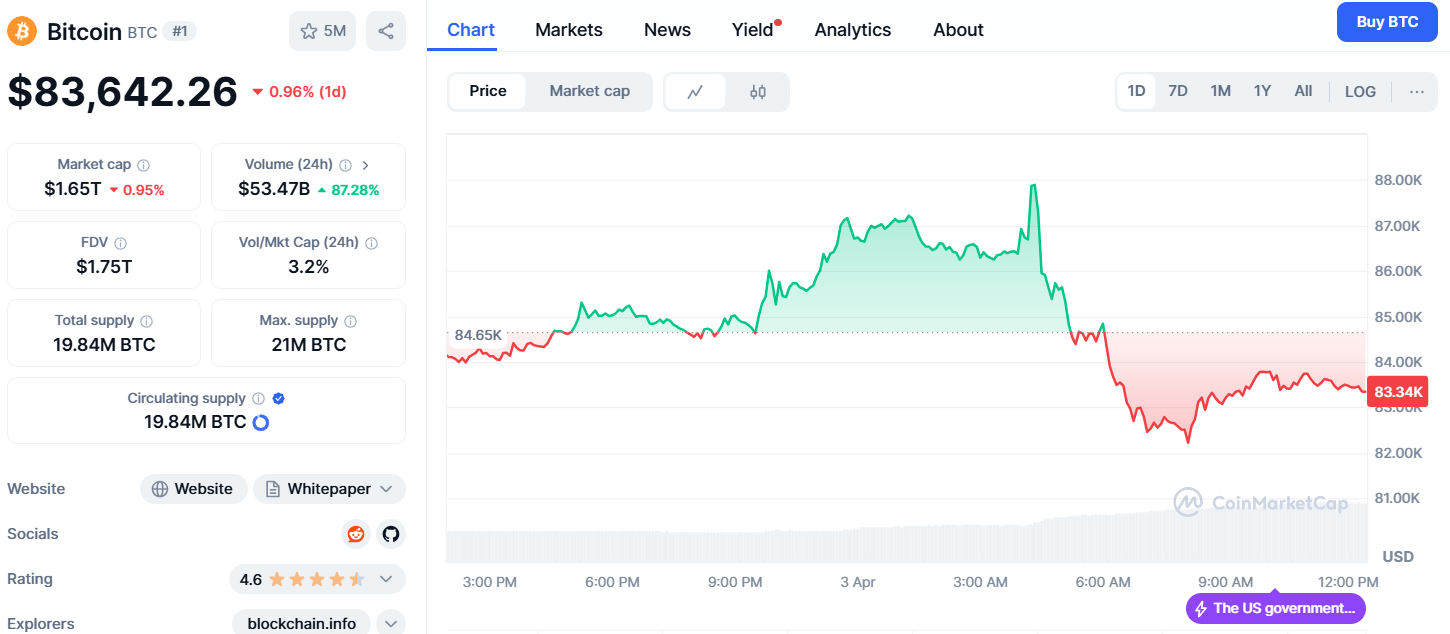Switch to candlestick chart view
This screenshot has width=1450, height=634.
(758, 92)
